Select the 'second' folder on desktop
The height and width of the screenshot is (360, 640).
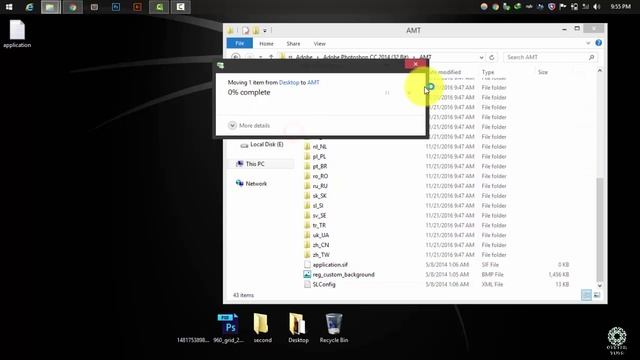click(262, 328)
